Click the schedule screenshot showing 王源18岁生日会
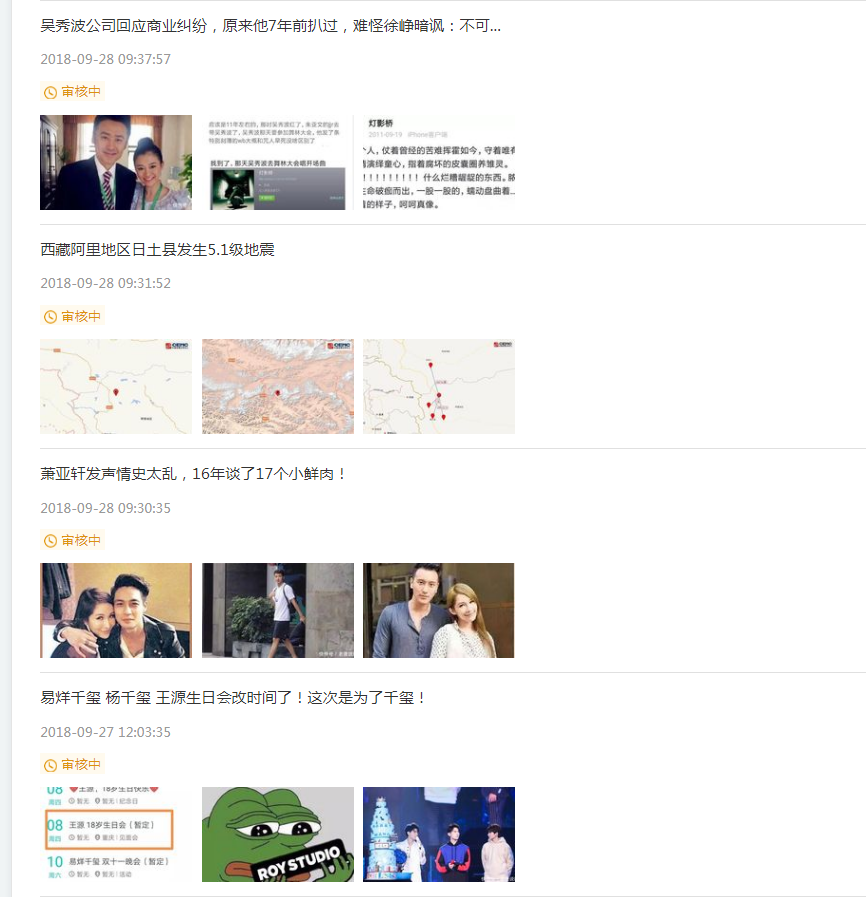 [115, 835]
